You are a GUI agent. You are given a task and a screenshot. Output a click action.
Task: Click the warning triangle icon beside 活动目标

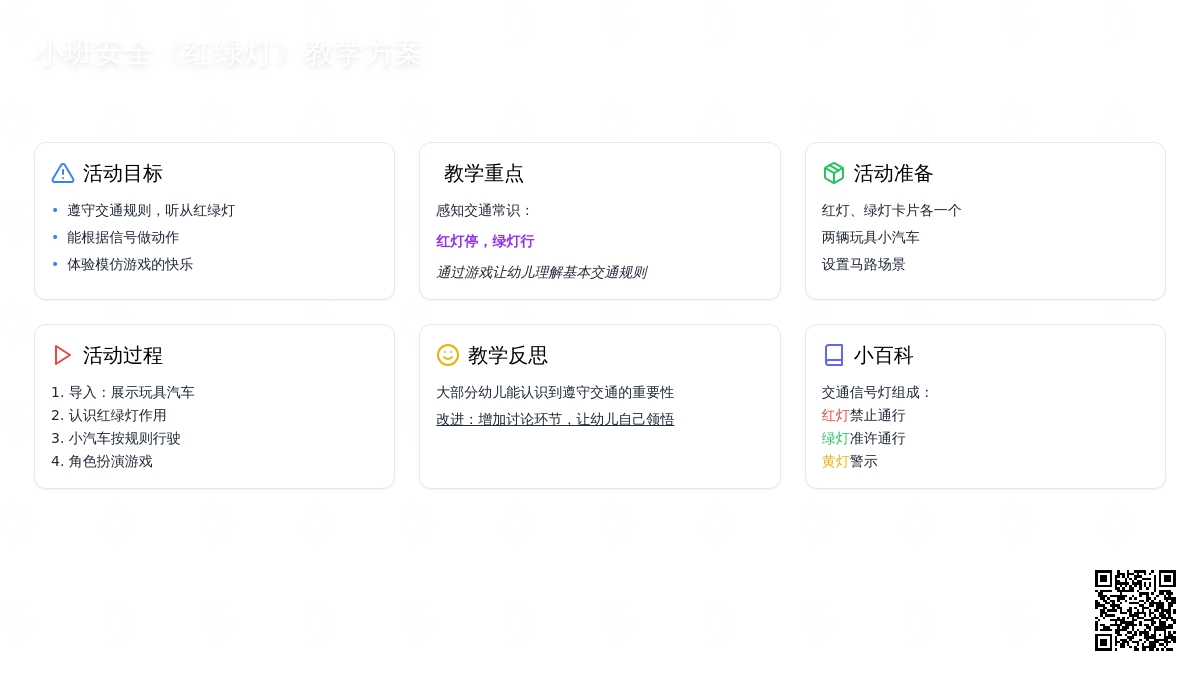tap(63, 173)
